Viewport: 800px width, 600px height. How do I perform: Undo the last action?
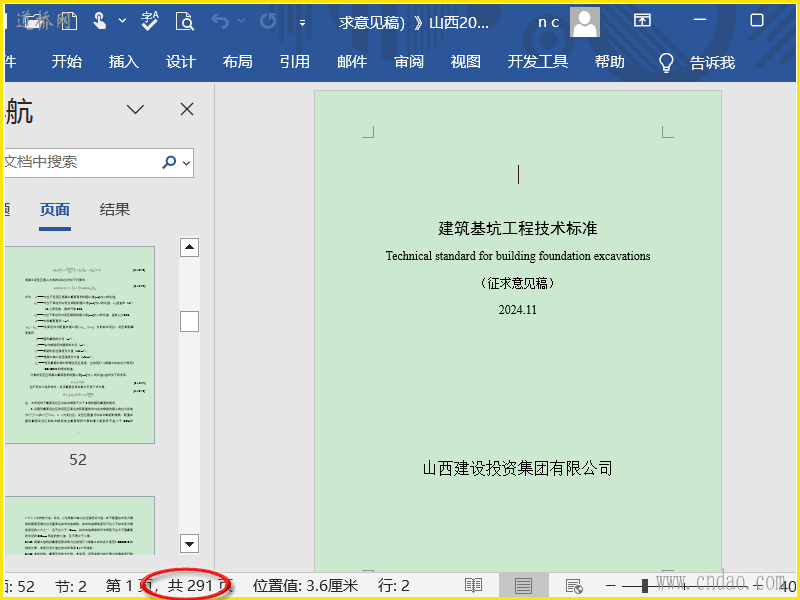tap(220, 21)
